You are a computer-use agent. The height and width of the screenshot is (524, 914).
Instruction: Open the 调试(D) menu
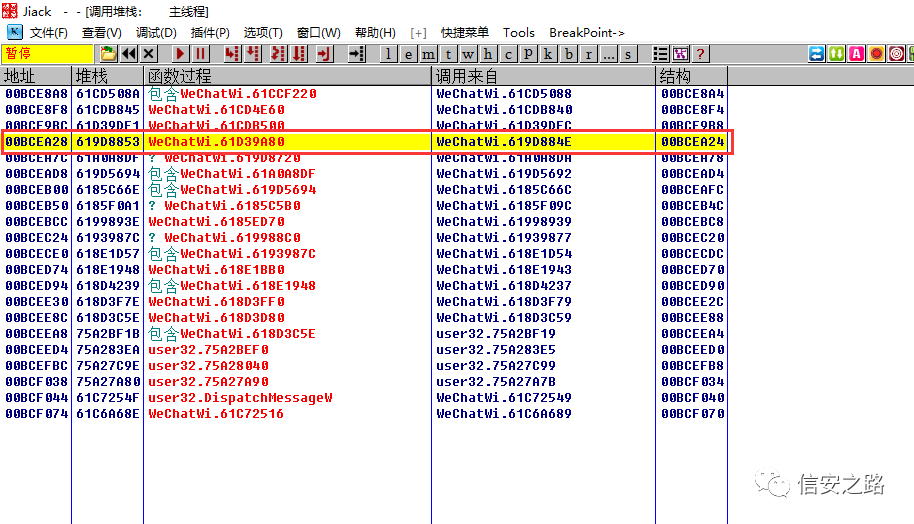156,33
